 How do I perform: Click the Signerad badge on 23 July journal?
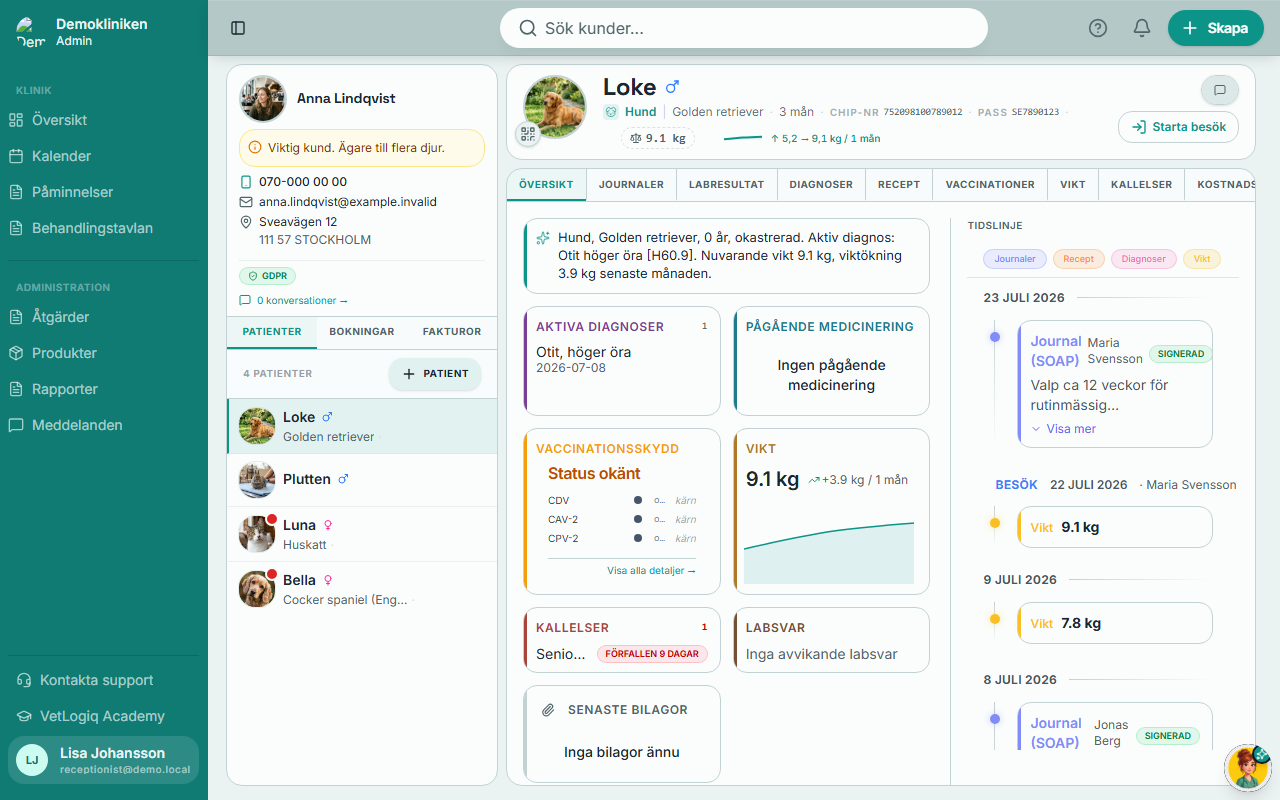click(1180, 354)
